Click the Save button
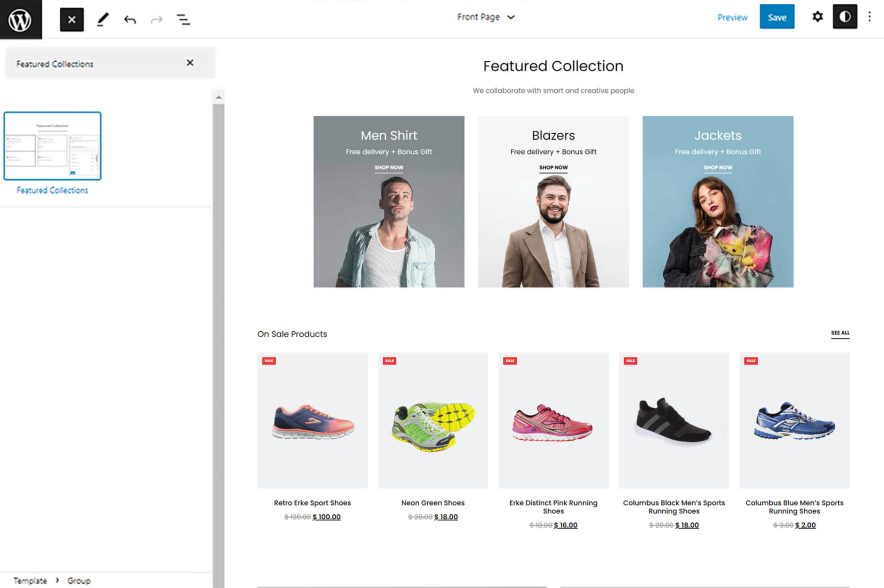 tap(777, 17)
